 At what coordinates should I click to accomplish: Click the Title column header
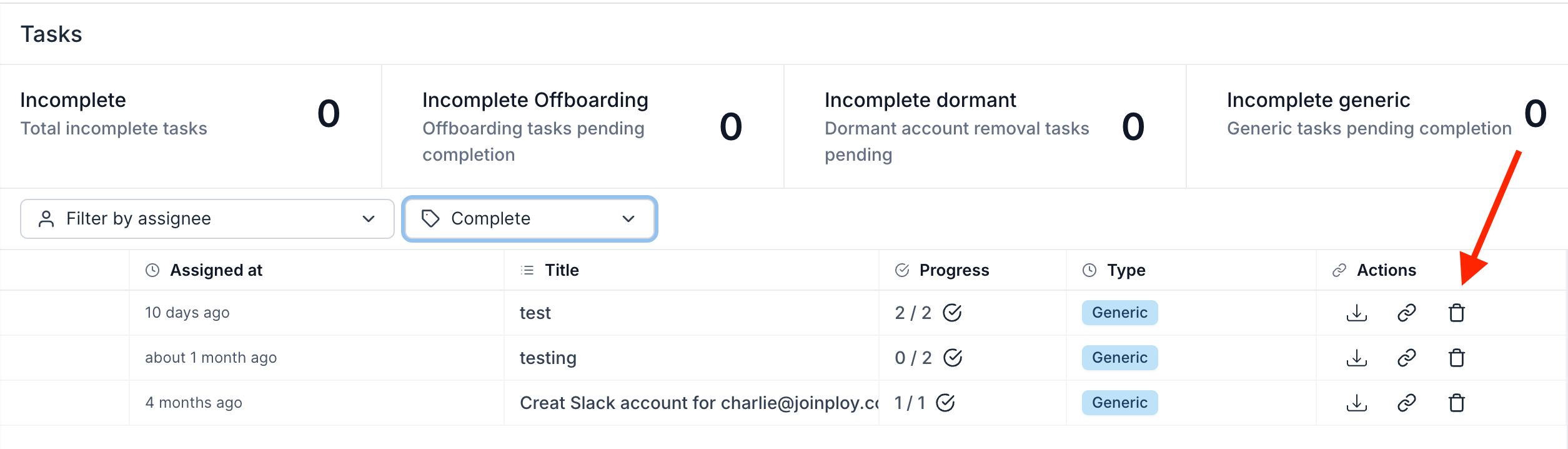[562, 270]
